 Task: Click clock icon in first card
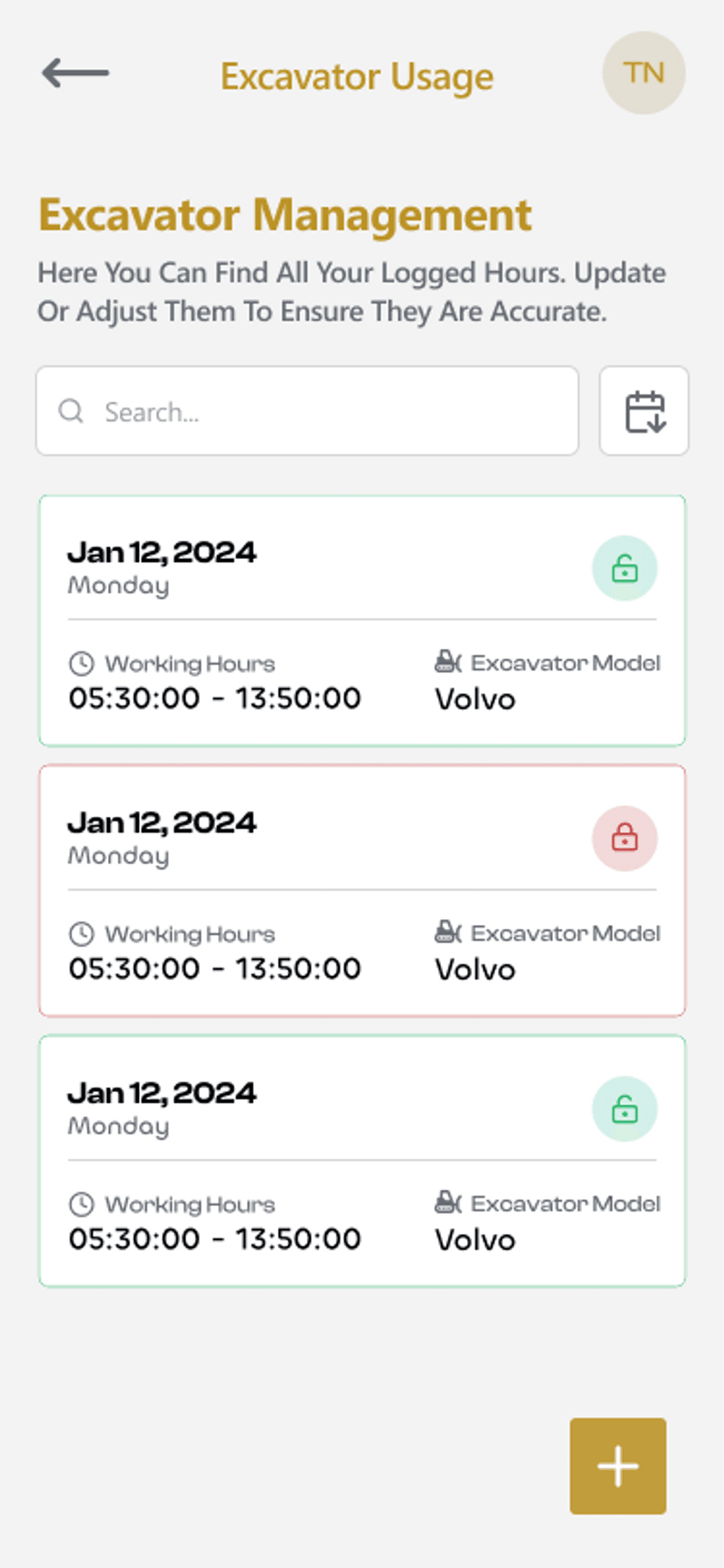point(81,663)
